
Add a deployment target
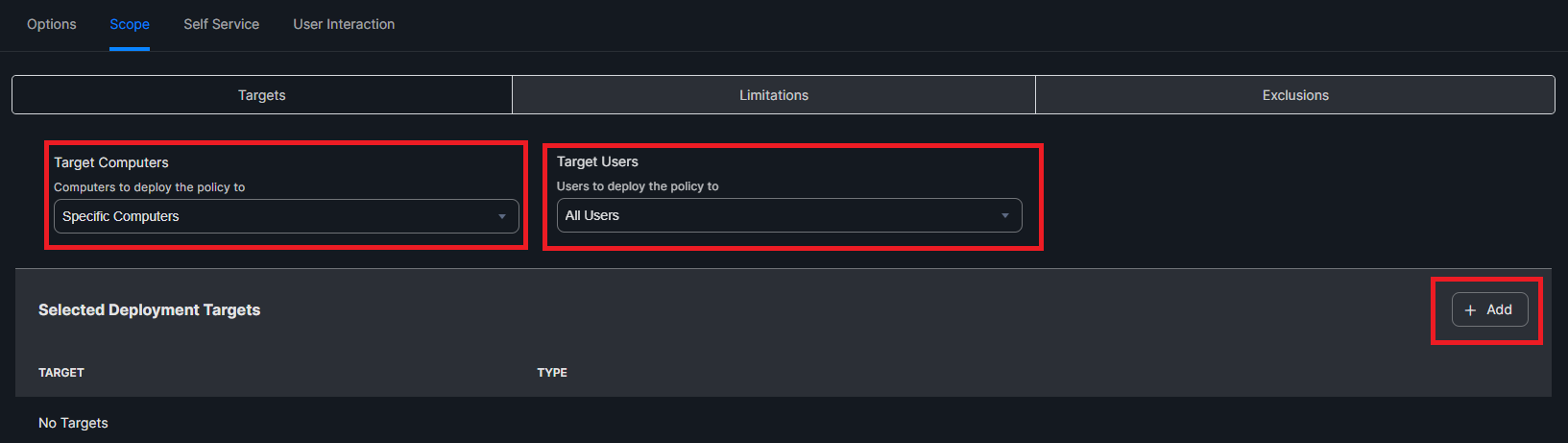point(1489,309)
